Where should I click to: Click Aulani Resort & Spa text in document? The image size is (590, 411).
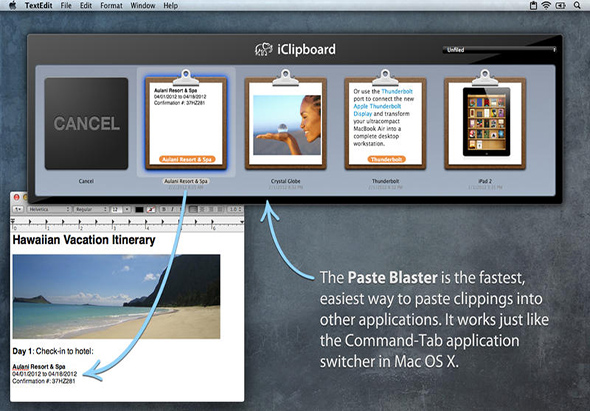[39, 367]
